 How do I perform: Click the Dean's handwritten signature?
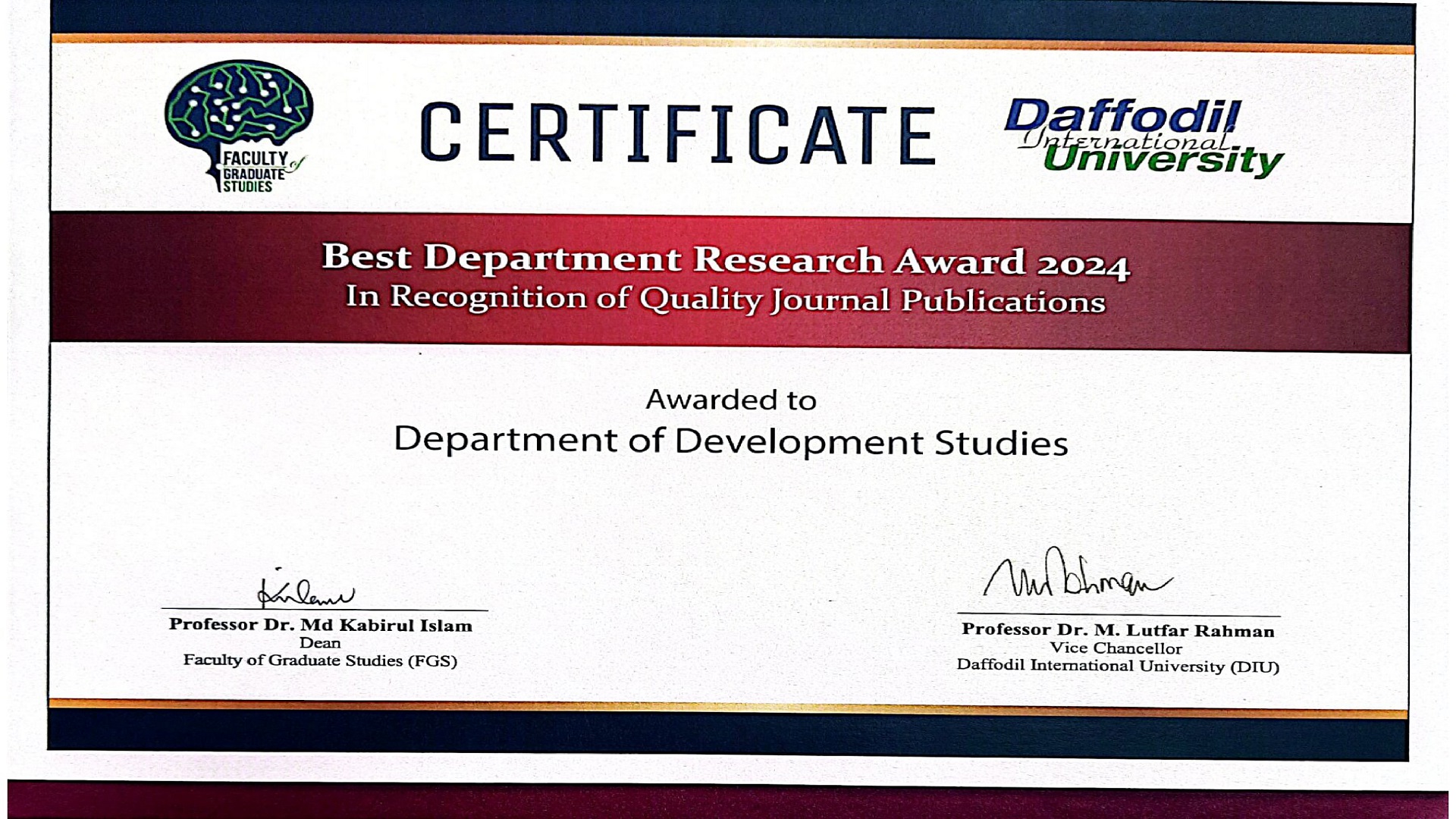tap(306, 589)
